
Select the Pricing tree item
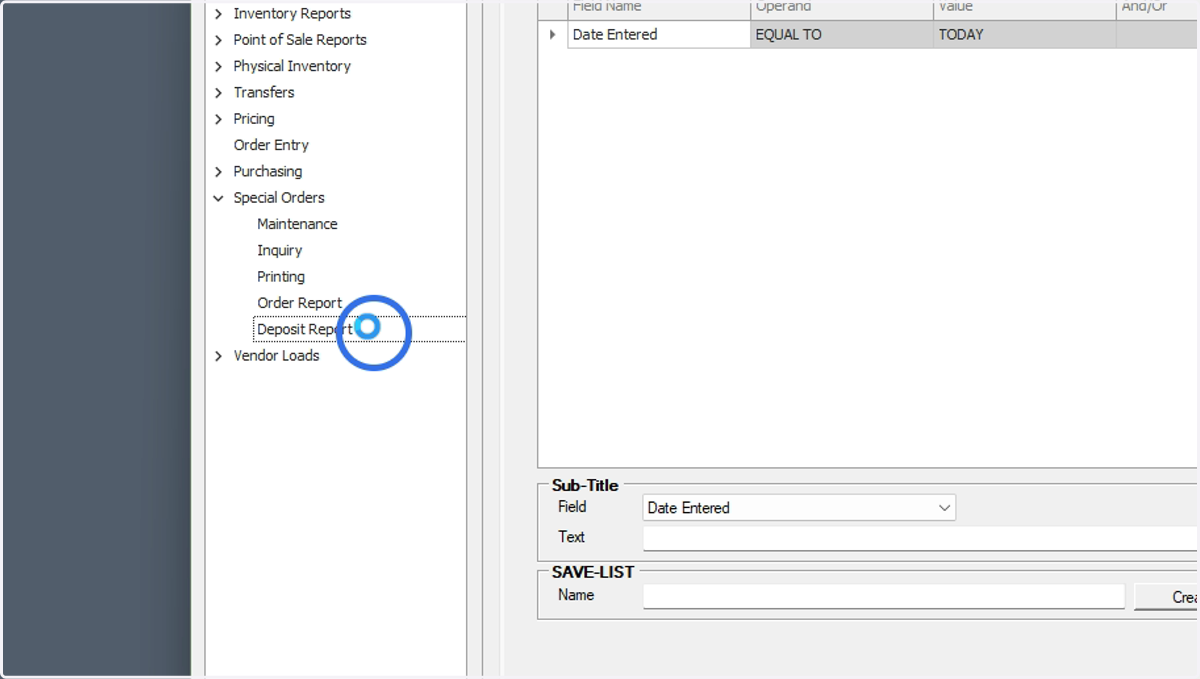tap(254, 119)
